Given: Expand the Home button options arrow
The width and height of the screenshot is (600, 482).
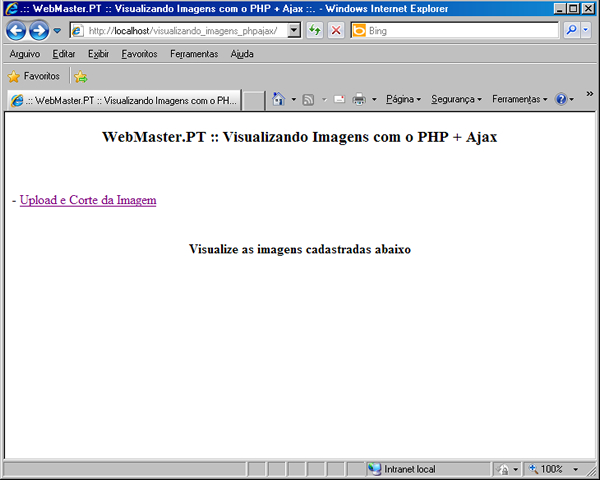Looking at the screenshot, I should (x=293, y=99).
